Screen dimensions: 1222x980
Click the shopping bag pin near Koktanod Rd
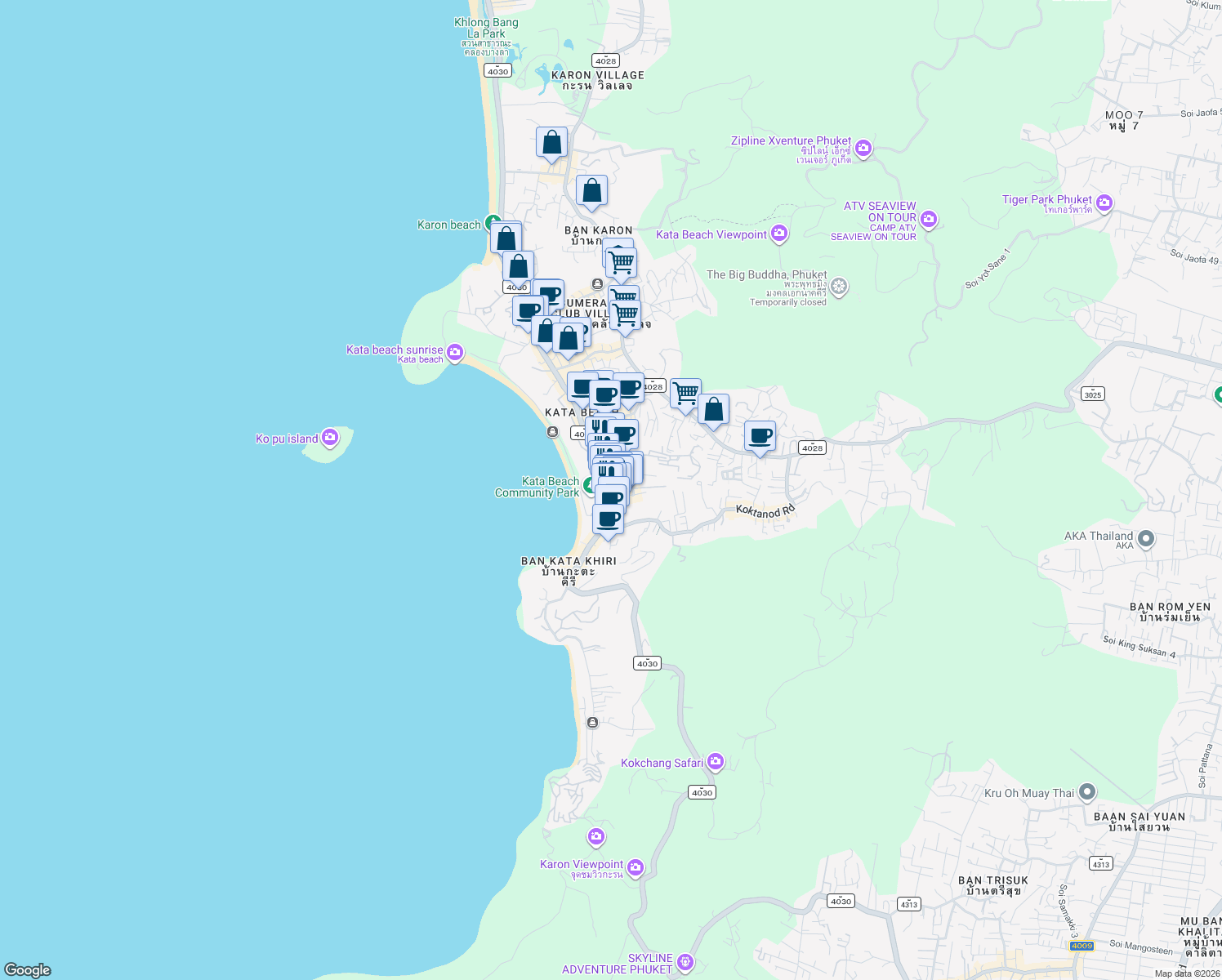(x=713, y=408)
